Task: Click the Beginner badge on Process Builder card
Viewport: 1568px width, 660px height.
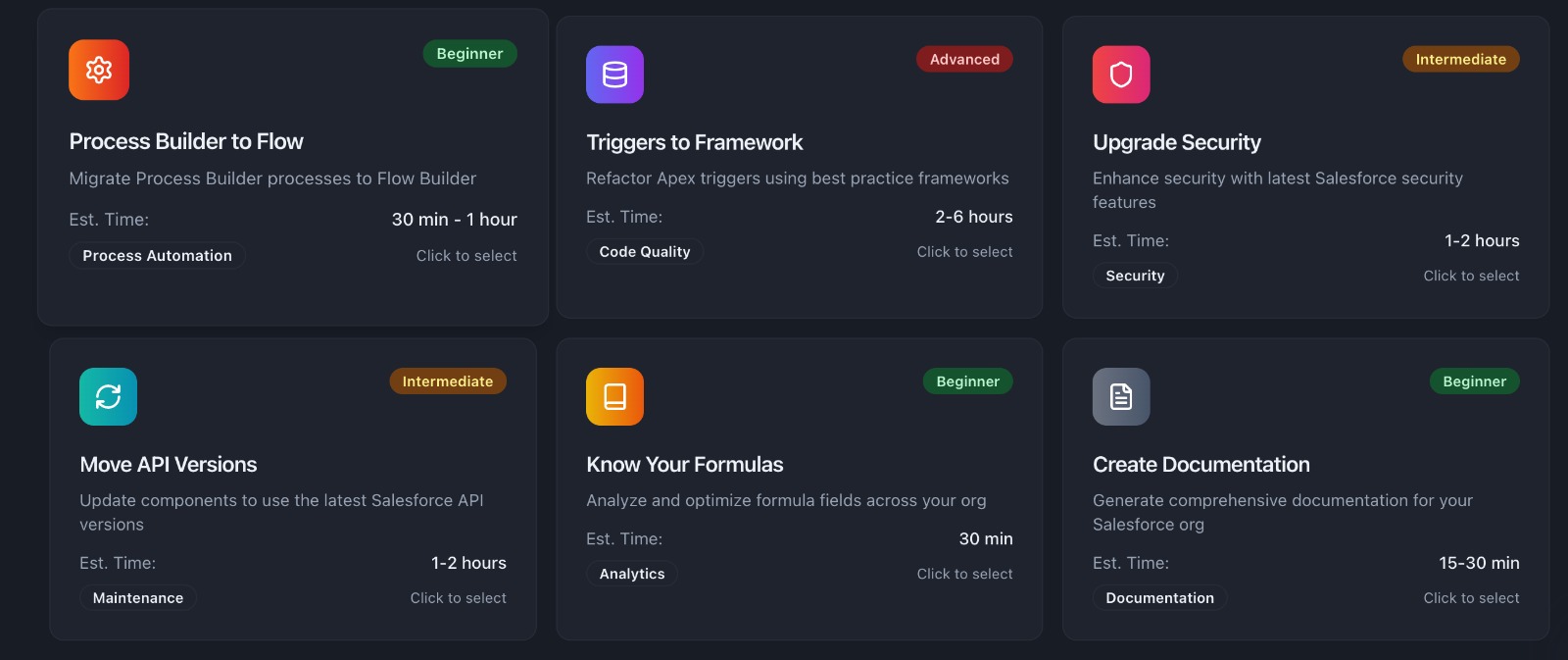Action: pyautogui.click(x=469, y=54)
